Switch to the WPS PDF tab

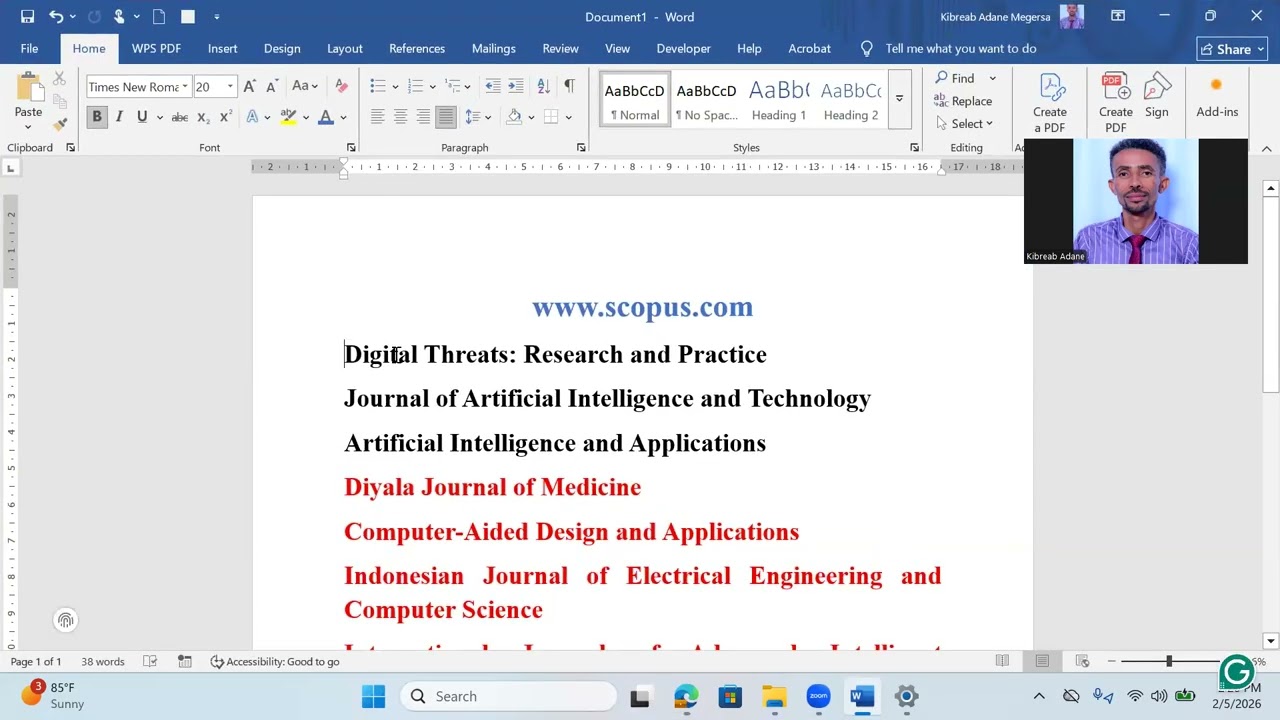pos(156,48)
